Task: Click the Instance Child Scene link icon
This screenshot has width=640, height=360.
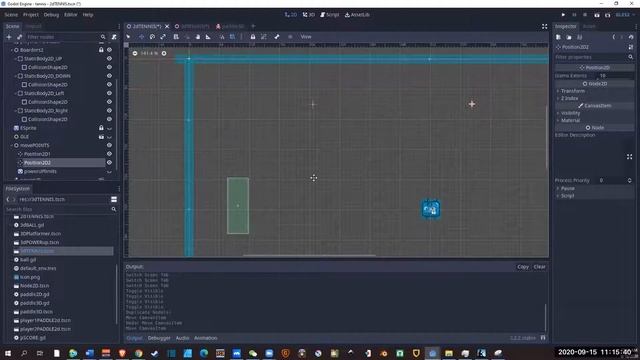Action: click(19, 37)
